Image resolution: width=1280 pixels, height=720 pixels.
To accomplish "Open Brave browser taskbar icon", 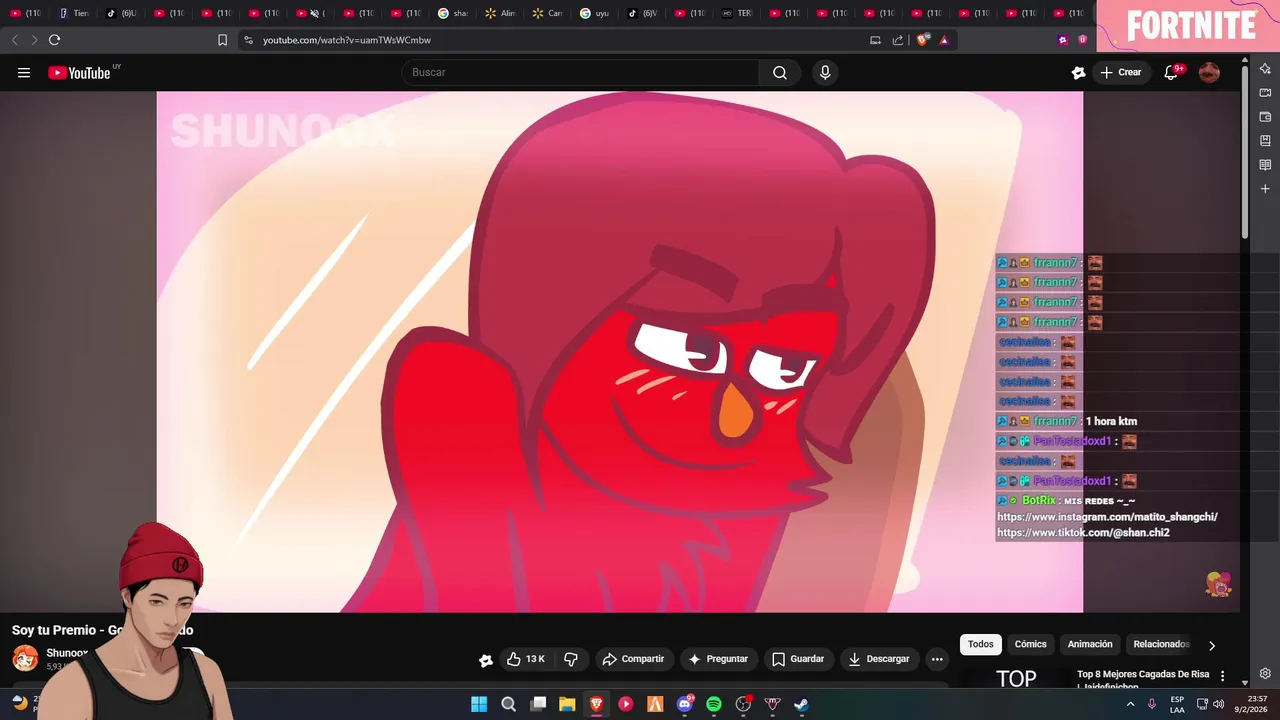I will 596,704.
